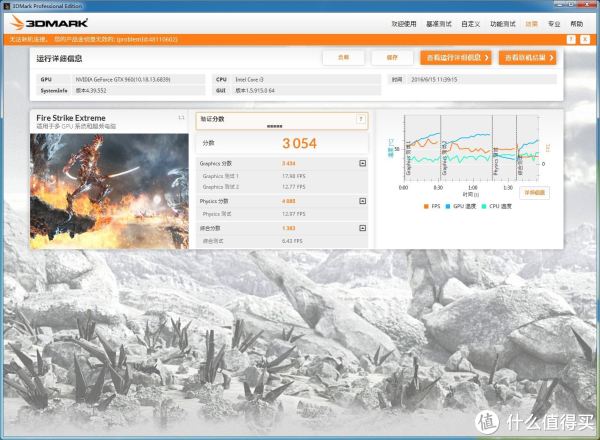
Task: Open the 专业 professional tab
Action: tap(554, 24)
